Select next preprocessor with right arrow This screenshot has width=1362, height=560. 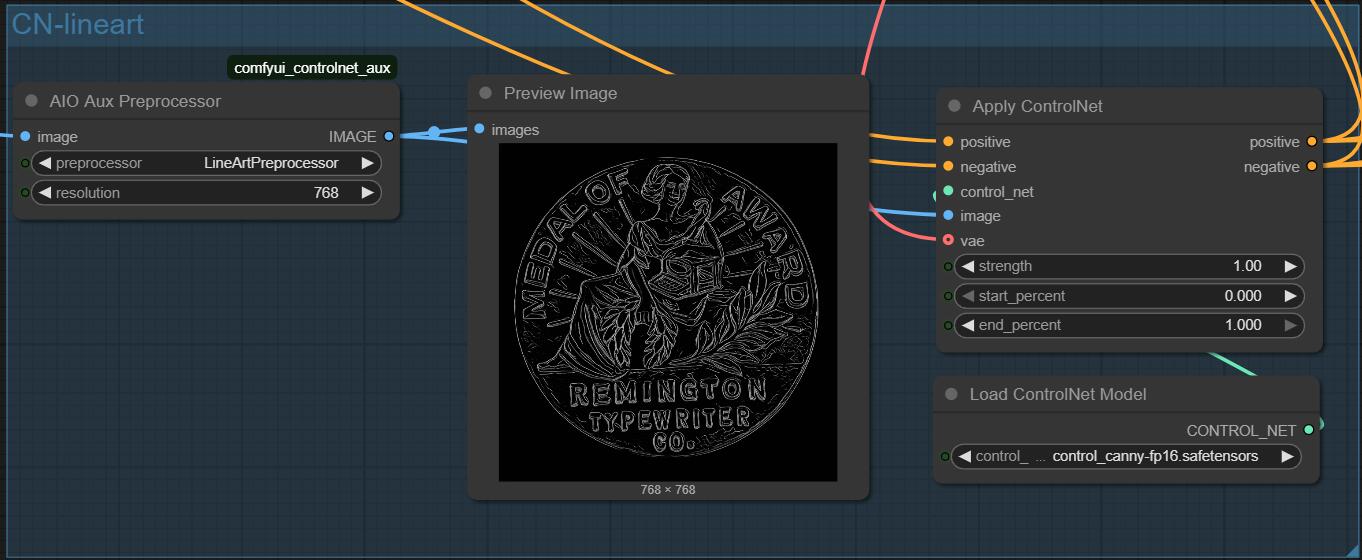point(367,163)
